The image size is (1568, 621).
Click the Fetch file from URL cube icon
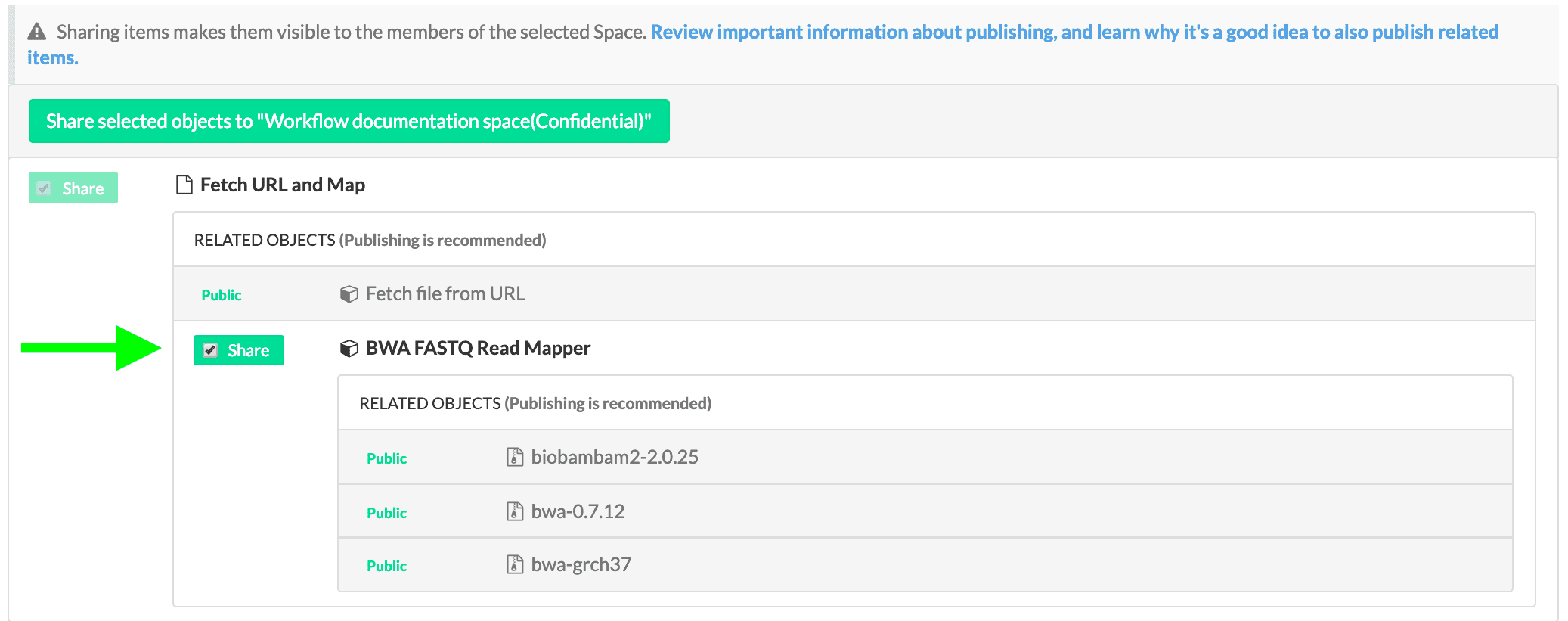click(x=349, y=294)
